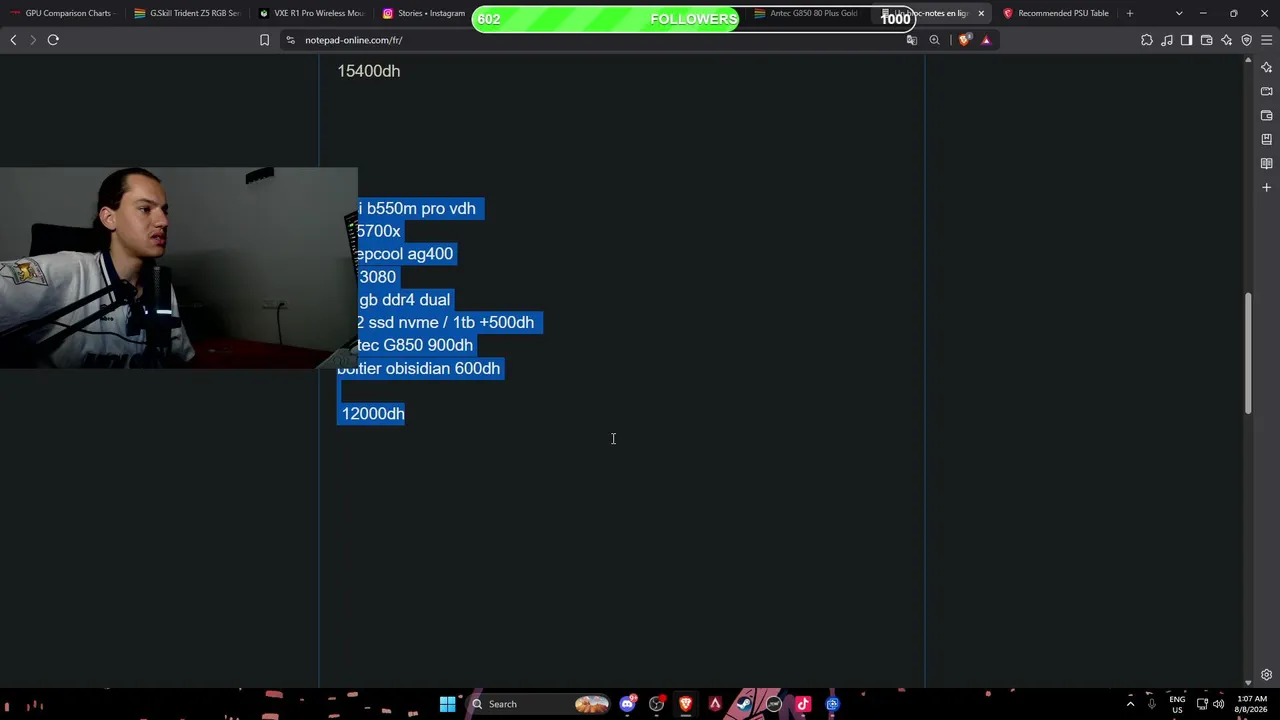Switch to VXE R1 Pro Wireless Mouse tab

pos(311,13)
